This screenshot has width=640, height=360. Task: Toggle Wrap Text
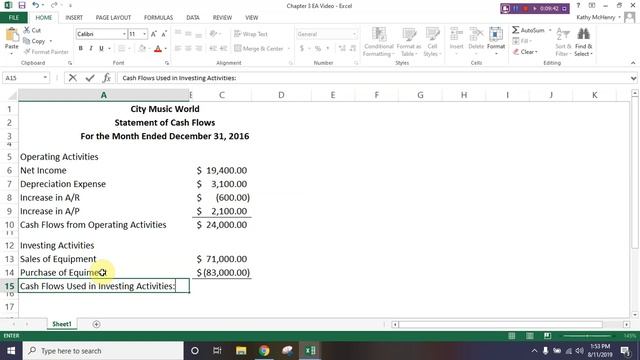(251, 34)
